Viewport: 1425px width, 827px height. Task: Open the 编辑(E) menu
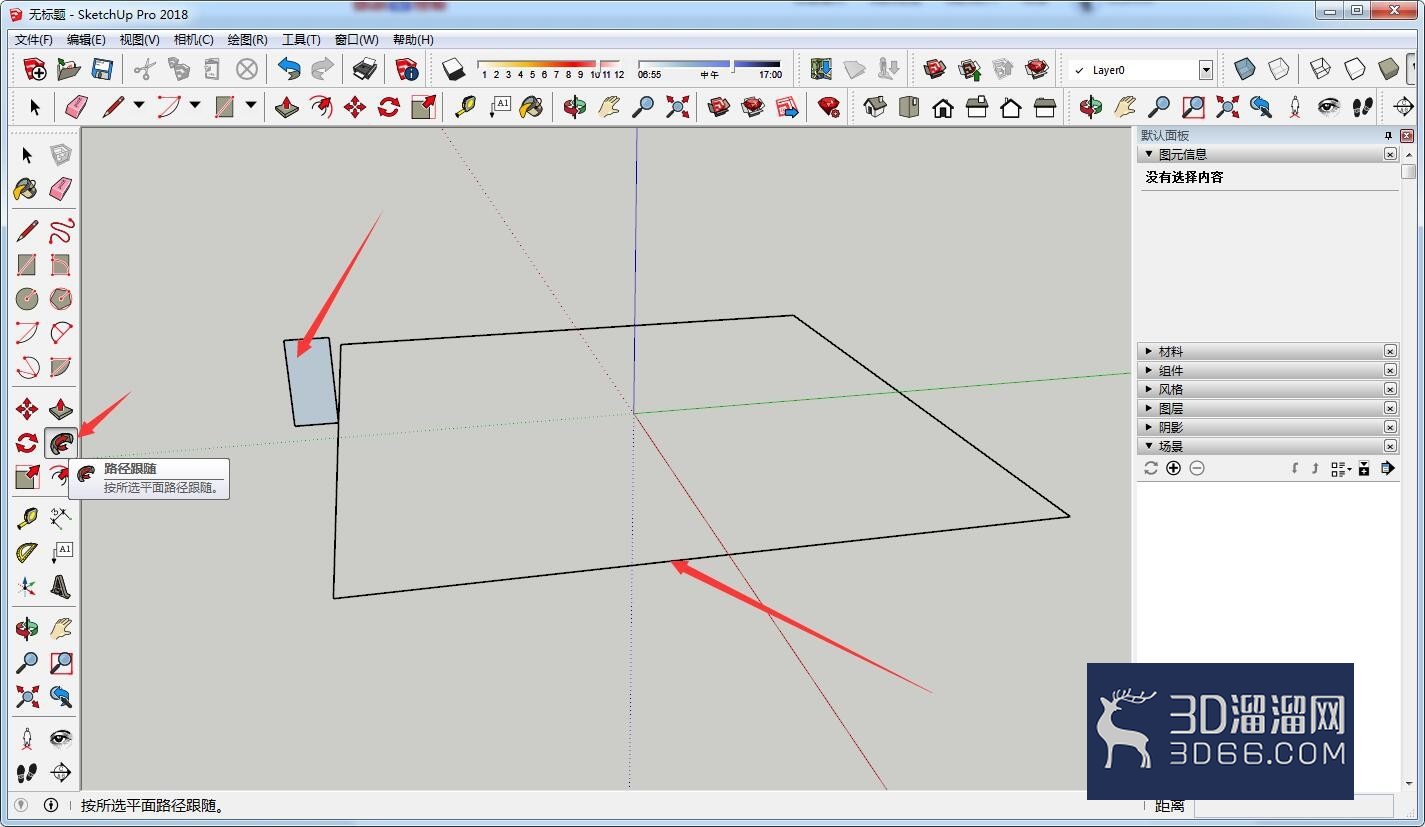86,40
